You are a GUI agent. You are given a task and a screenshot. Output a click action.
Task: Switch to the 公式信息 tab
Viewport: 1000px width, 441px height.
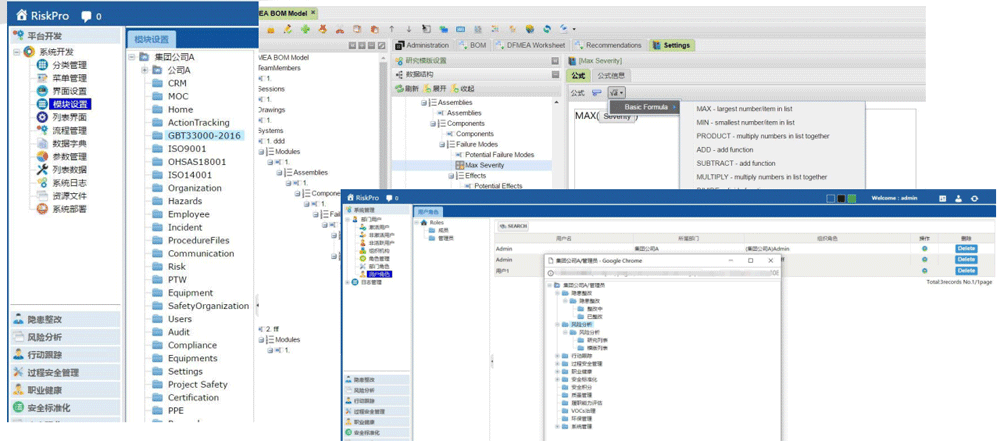click(610, 76)
